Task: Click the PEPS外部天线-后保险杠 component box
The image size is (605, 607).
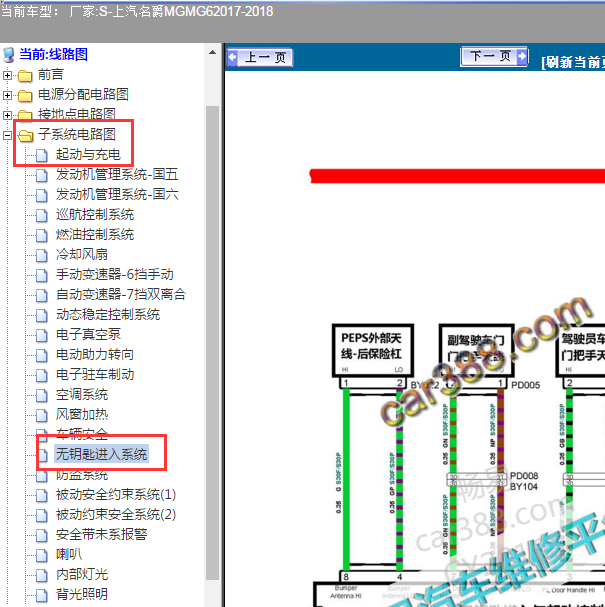Action: pyautogui.click(x=373, y=351)
